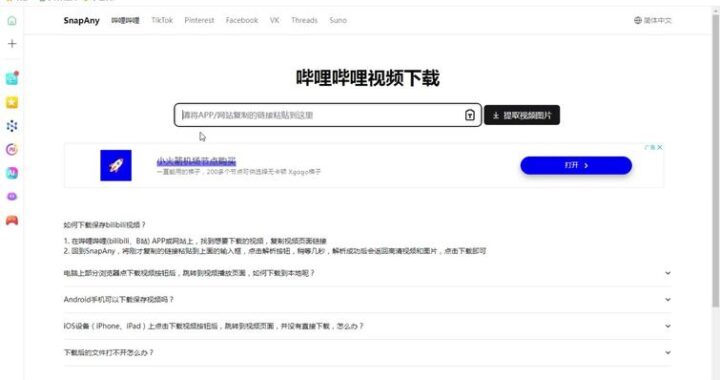Screen dimensions: 720x380
Task: Open the ad headline link
Action: [x=196, y=161]
